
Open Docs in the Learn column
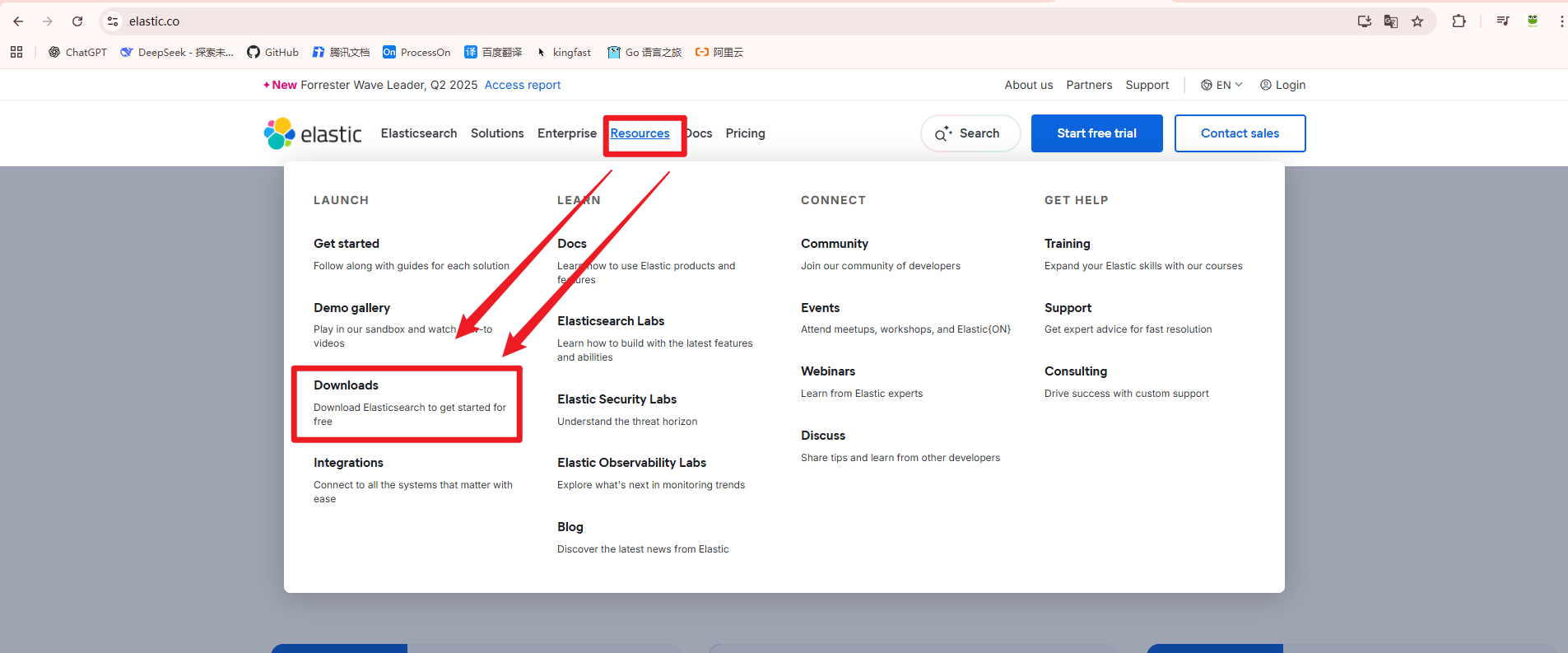(x=572, y=244)
